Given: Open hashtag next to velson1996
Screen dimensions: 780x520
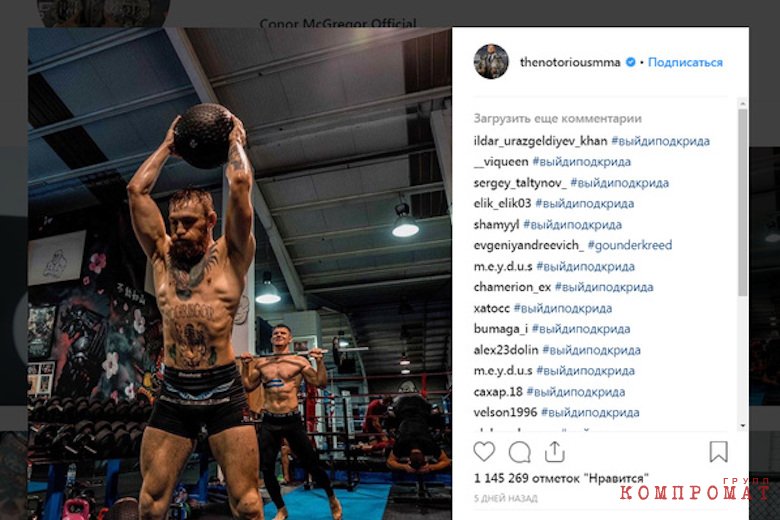Looking at the screenshot, I should coord(590,412).
